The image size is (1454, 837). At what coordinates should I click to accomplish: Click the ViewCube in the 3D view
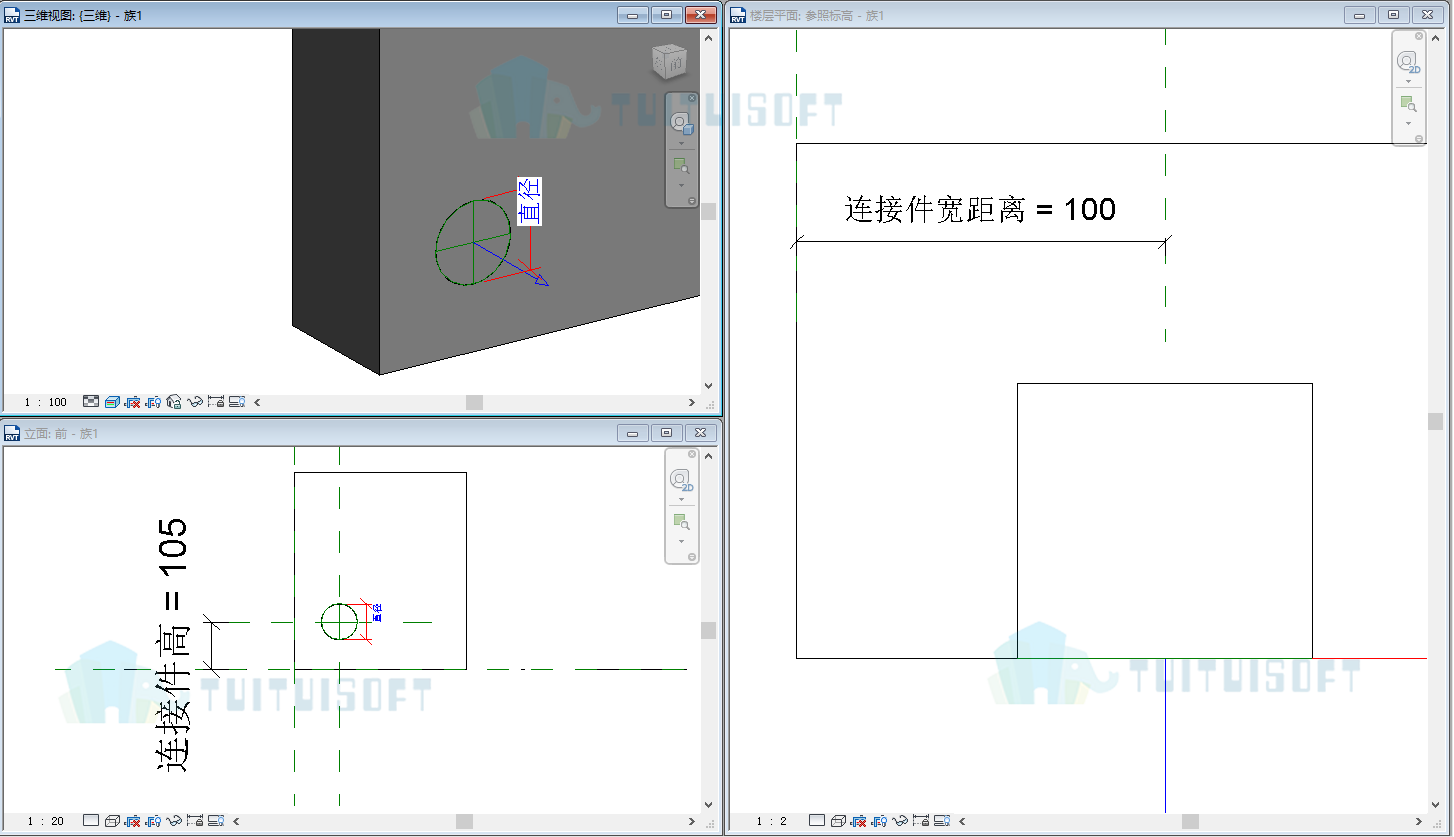(668, 62)
